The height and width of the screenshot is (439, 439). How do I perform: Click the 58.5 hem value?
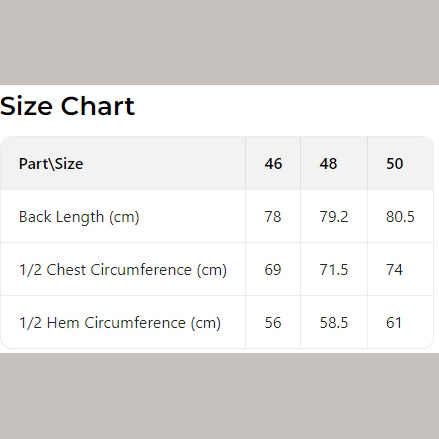334,323
